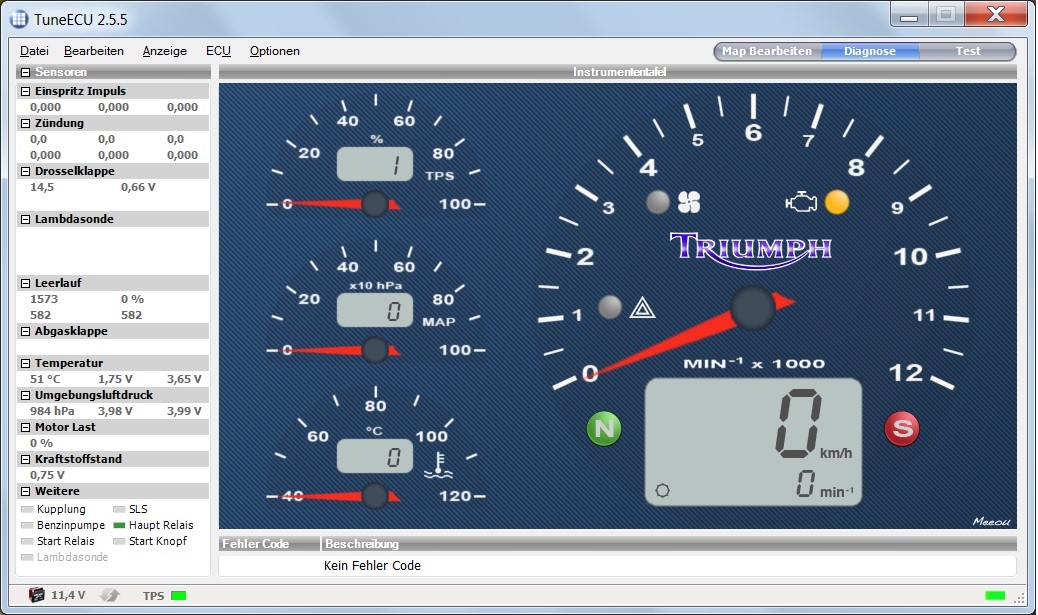Collapse the Lambdasonde section
This screenshot has height=615, width=1038.
coord(25,219)
